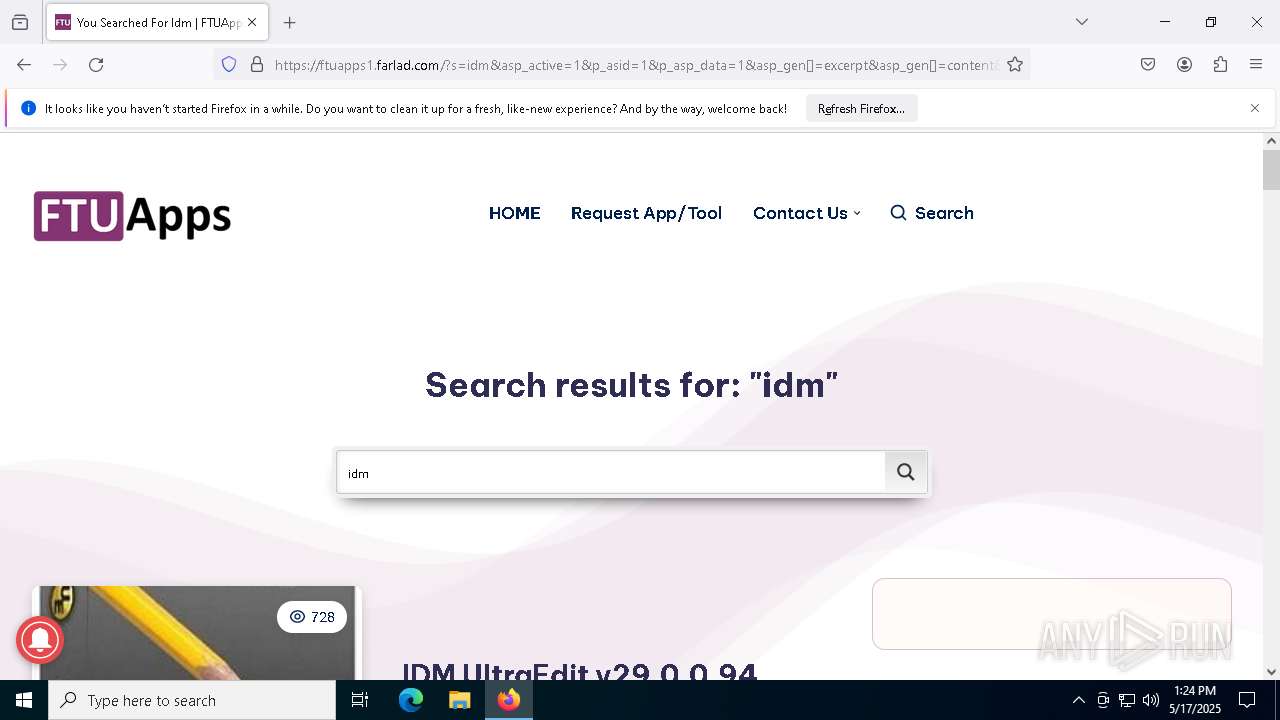This screenshot has height=720, width=1280.
Task: Click the Firefox back arrow
Action: [x=24, y=65]
